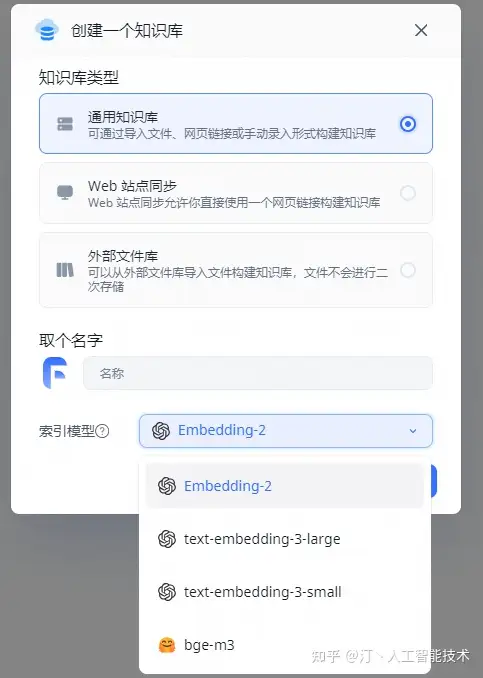
Task: Choose text-embedding-3-large from the list
Action: pos(285,539)
